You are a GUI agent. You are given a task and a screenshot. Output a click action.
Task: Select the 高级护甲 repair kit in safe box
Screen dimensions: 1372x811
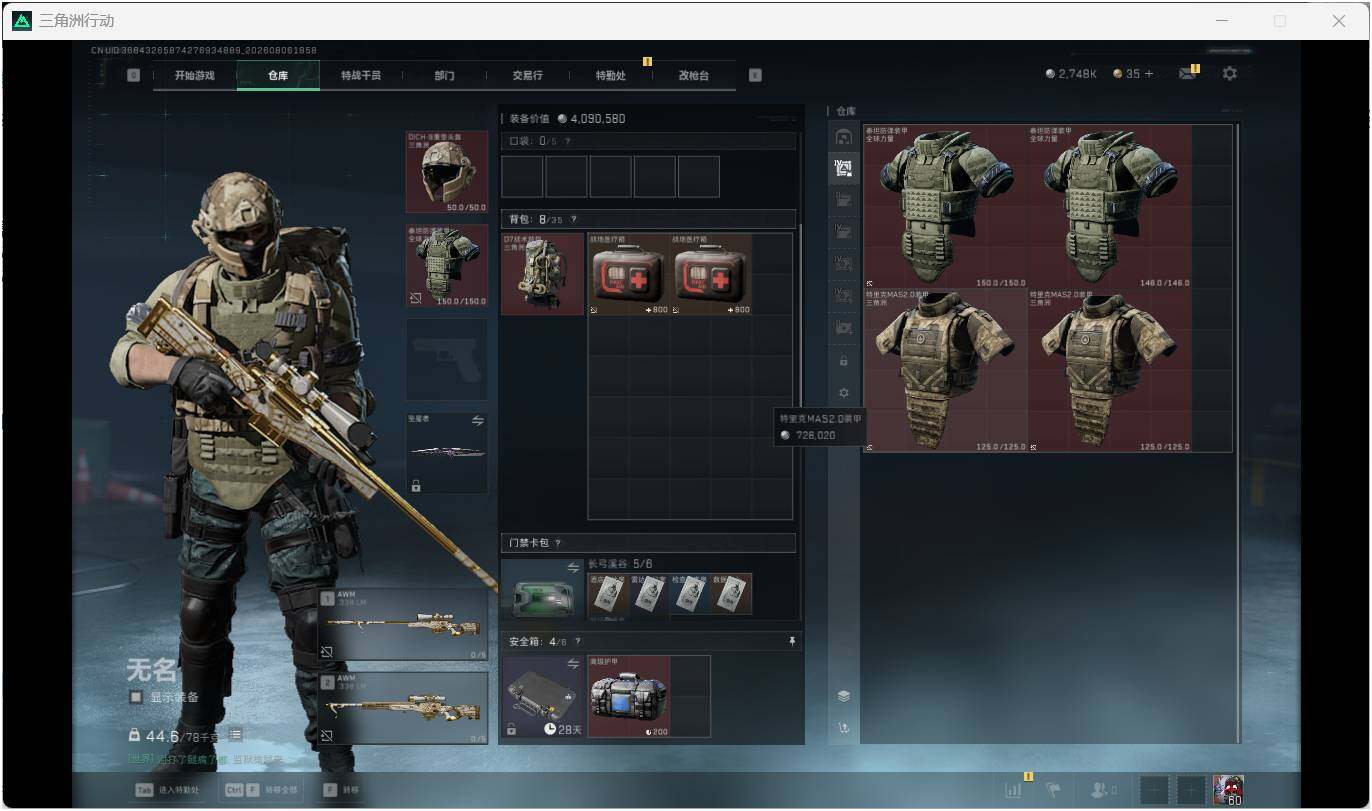[x=629, y=697]
